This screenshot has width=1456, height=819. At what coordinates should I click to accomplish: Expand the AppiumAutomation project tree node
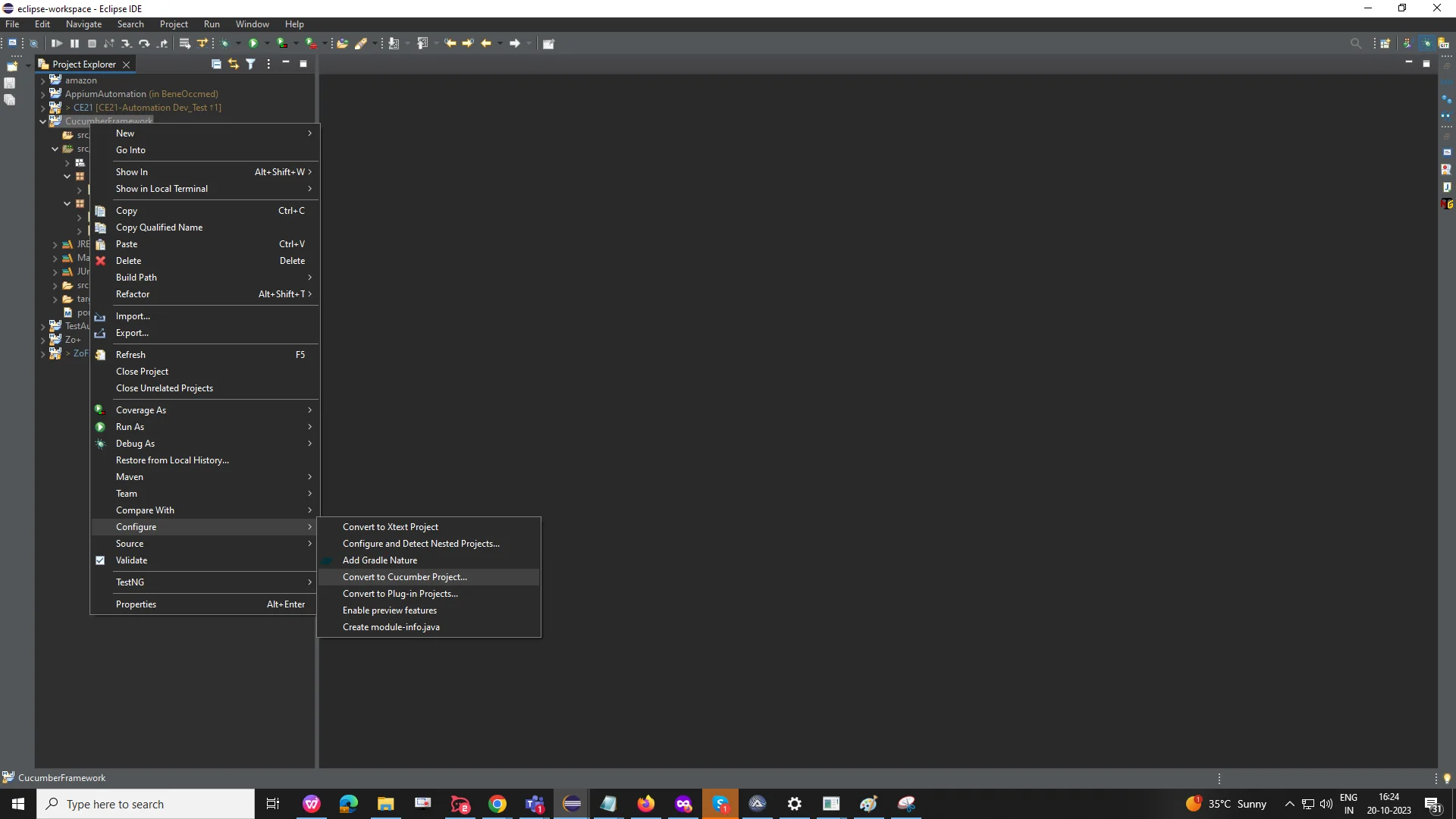pyautogui.click(x=43, y=94)
